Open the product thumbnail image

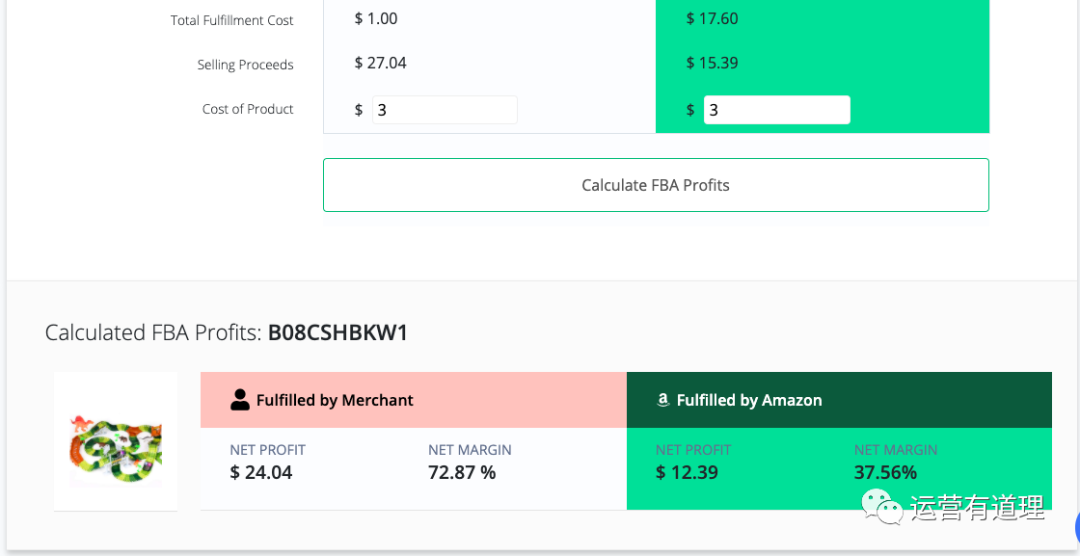(x=116, y=441)
